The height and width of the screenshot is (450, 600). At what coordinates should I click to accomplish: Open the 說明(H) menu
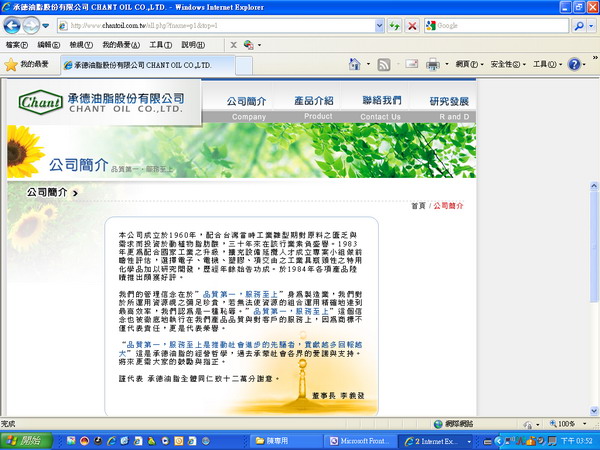193,45
